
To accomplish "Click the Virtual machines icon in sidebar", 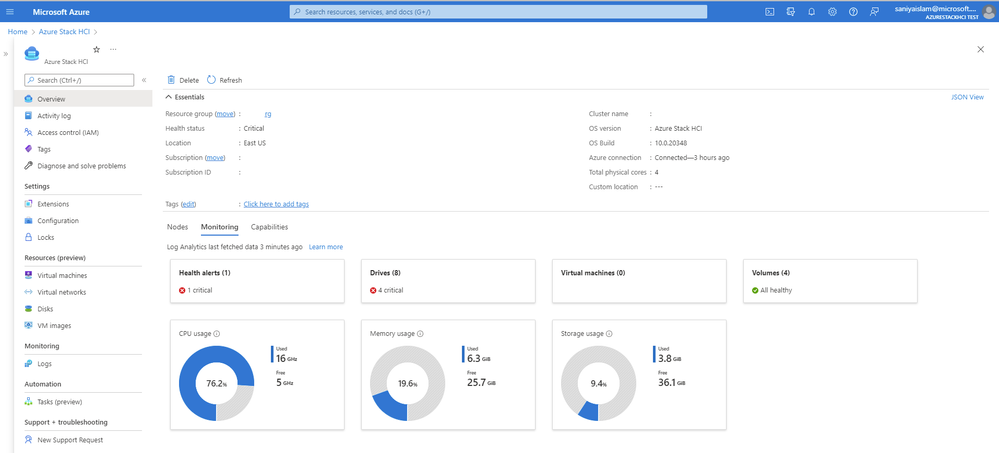I will coord(28,275).
